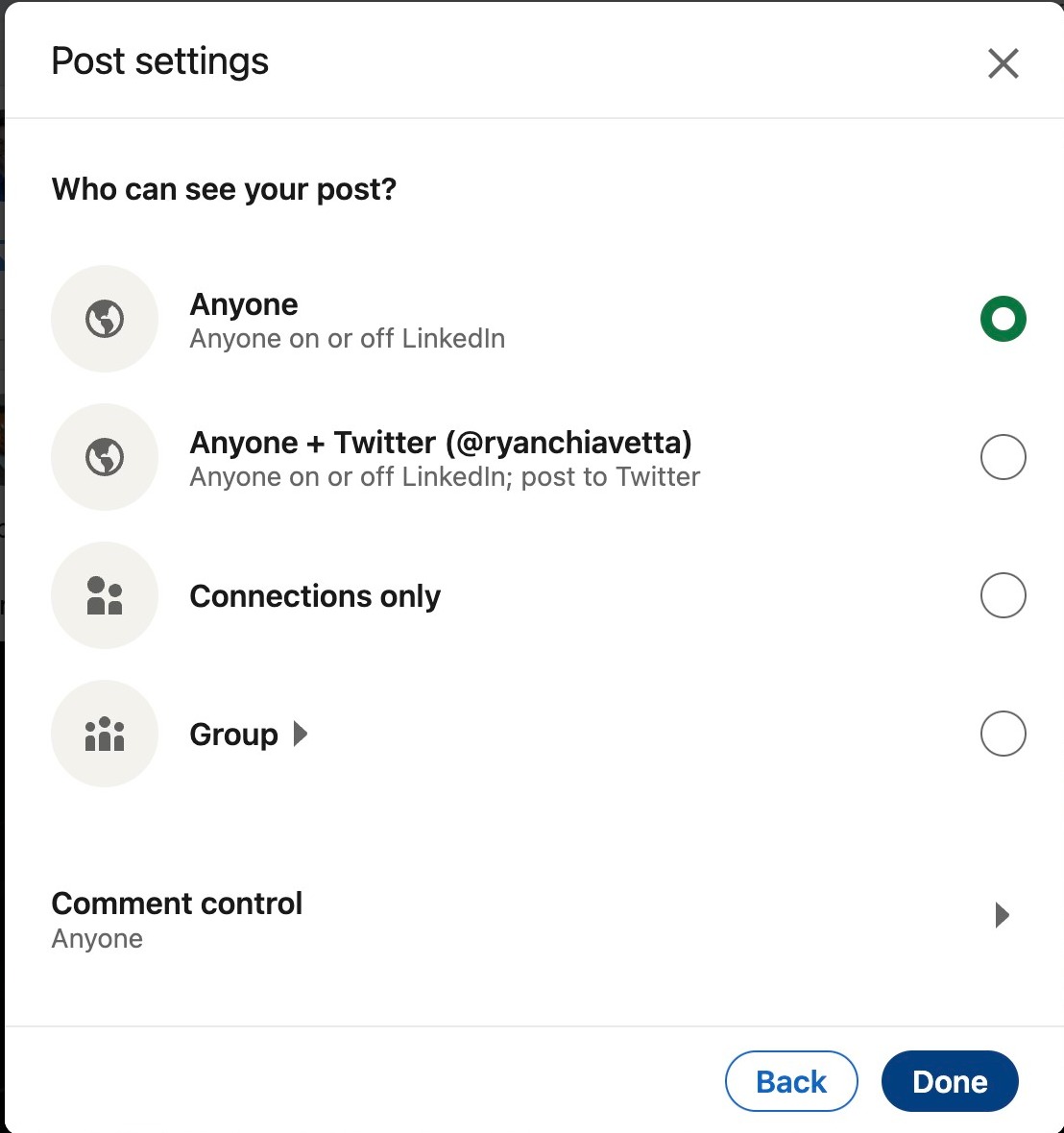Close the Post settings dialog
Viewport: 1064px width, 1133px height.
pyautogui.click(x=1003, y=64)
